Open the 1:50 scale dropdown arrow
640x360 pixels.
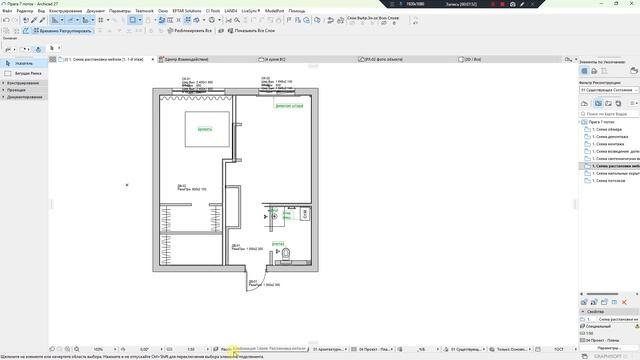pos(208,349)
